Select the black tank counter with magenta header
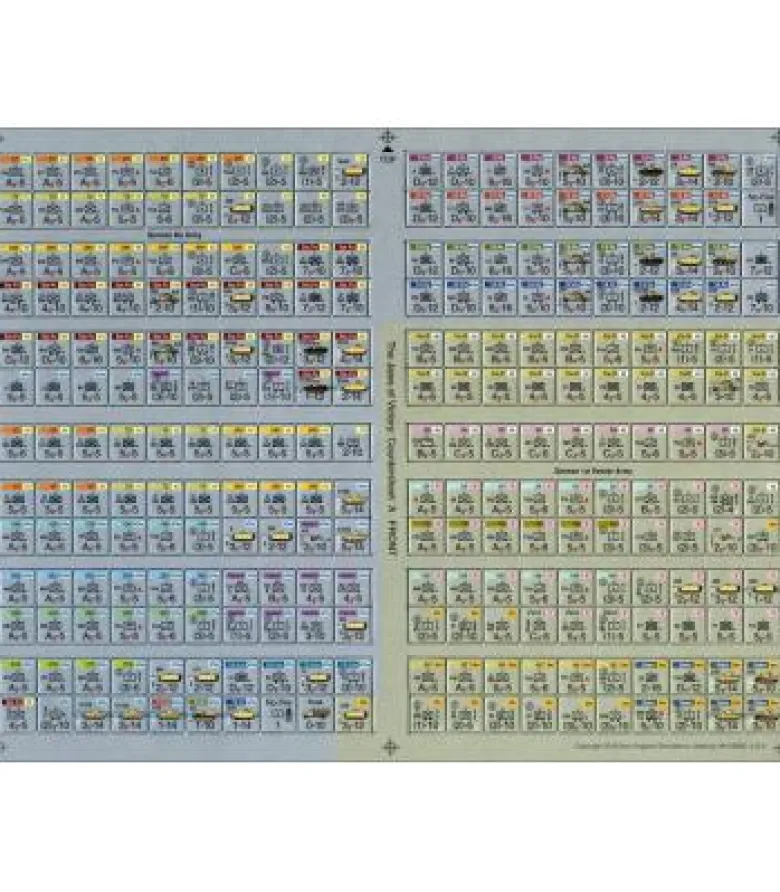The width and height of the screenshot is (780, 892). pos(649,171)
